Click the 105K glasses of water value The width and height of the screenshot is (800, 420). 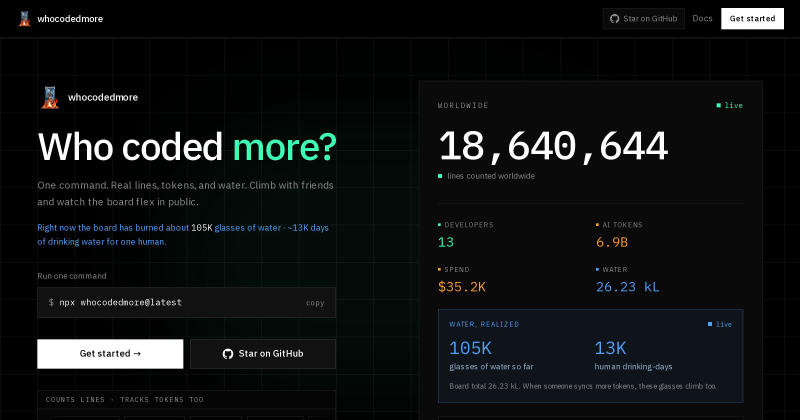click(470, 349)
